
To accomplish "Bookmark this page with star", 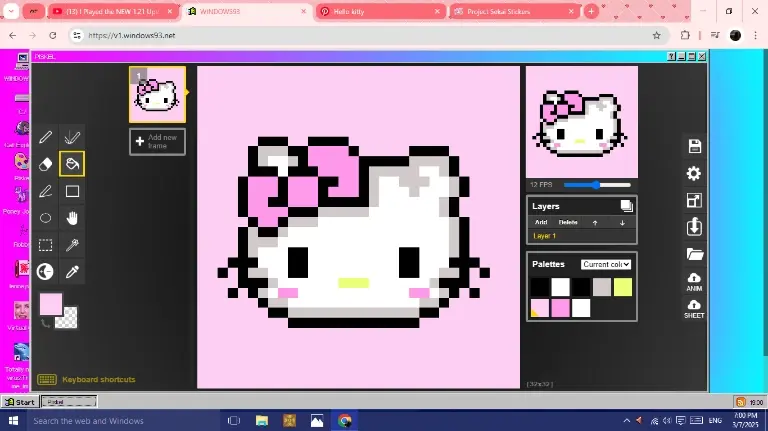I will [x=656, y=35].
